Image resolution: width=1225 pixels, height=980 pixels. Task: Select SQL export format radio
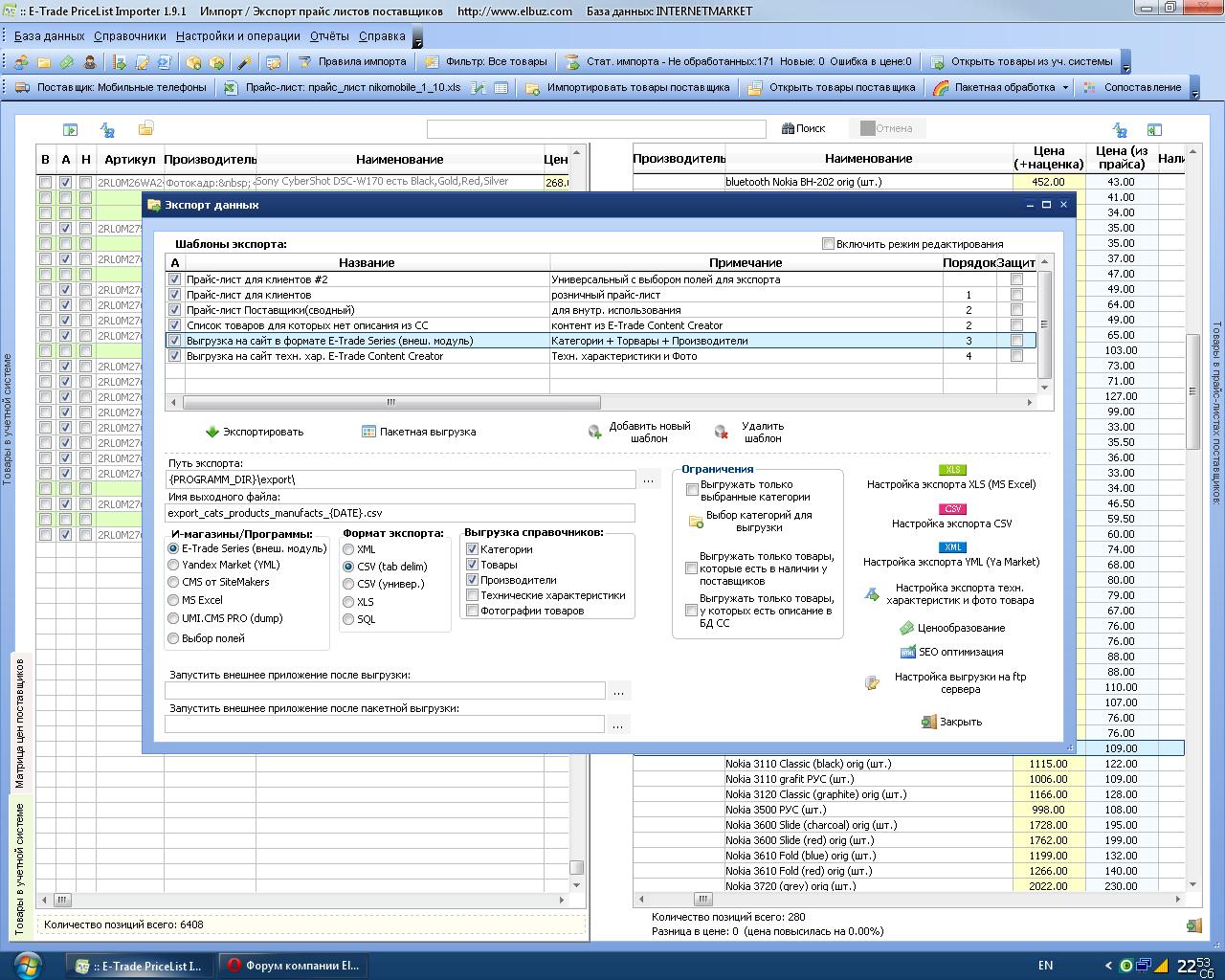[348, 619]
